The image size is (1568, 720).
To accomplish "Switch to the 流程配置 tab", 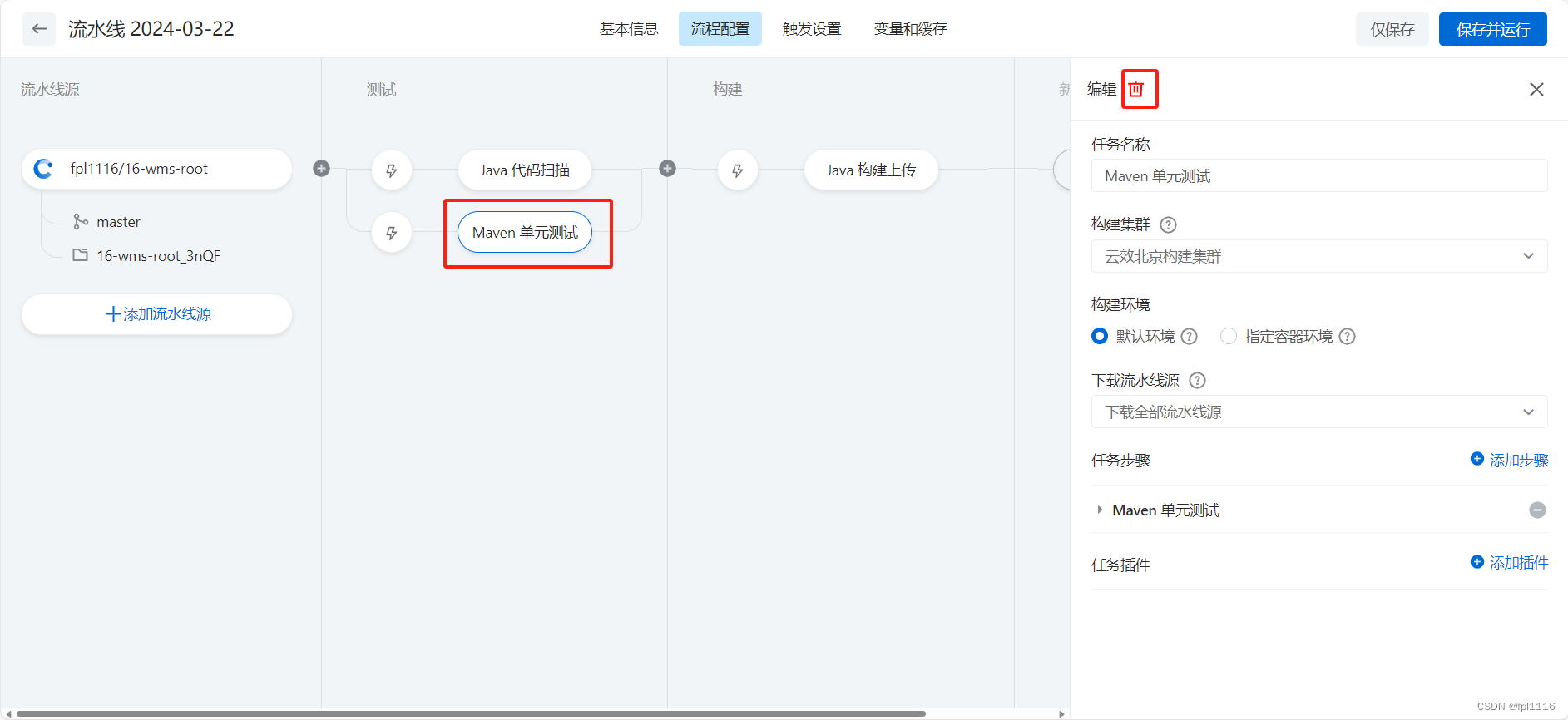I will (720, 29).
